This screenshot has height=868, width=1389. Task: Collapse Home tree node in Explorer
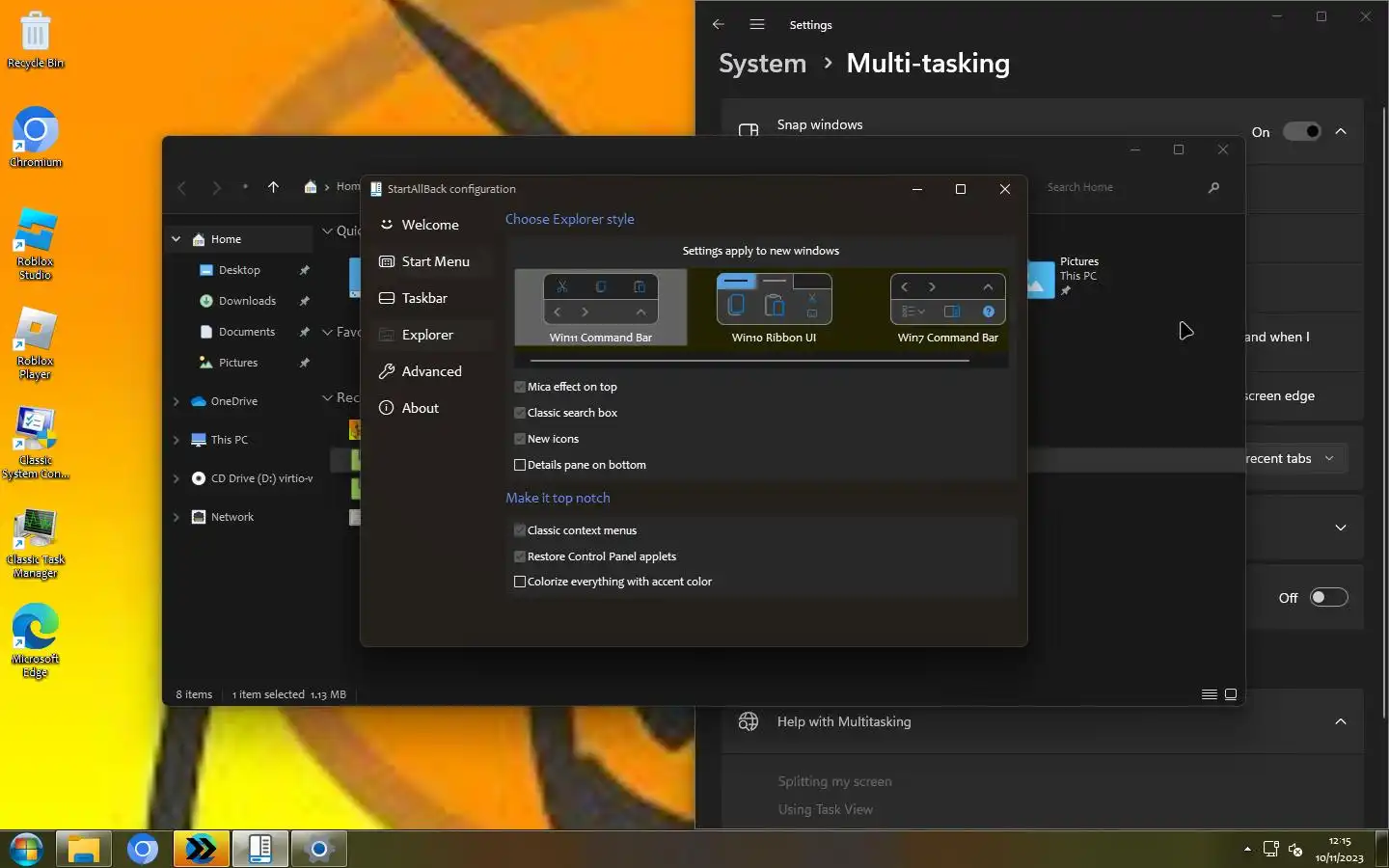point(176,239)
